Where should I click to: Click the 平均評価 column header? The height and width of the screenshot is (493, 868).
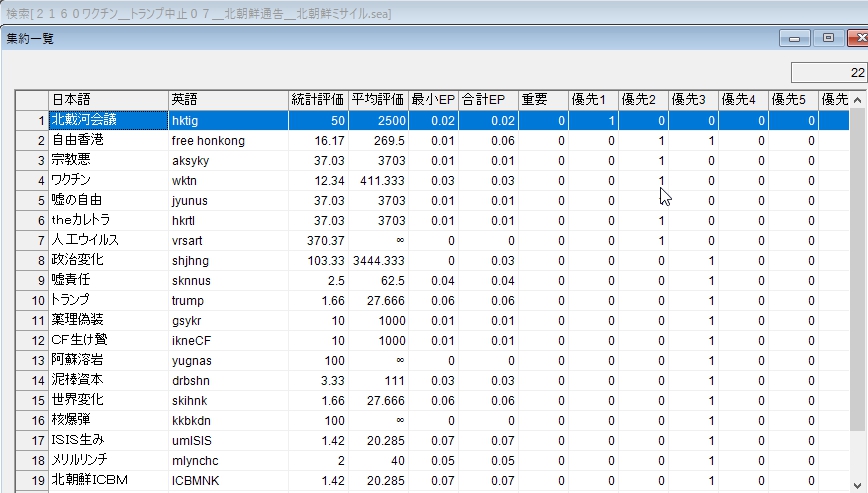coord(378,99)
